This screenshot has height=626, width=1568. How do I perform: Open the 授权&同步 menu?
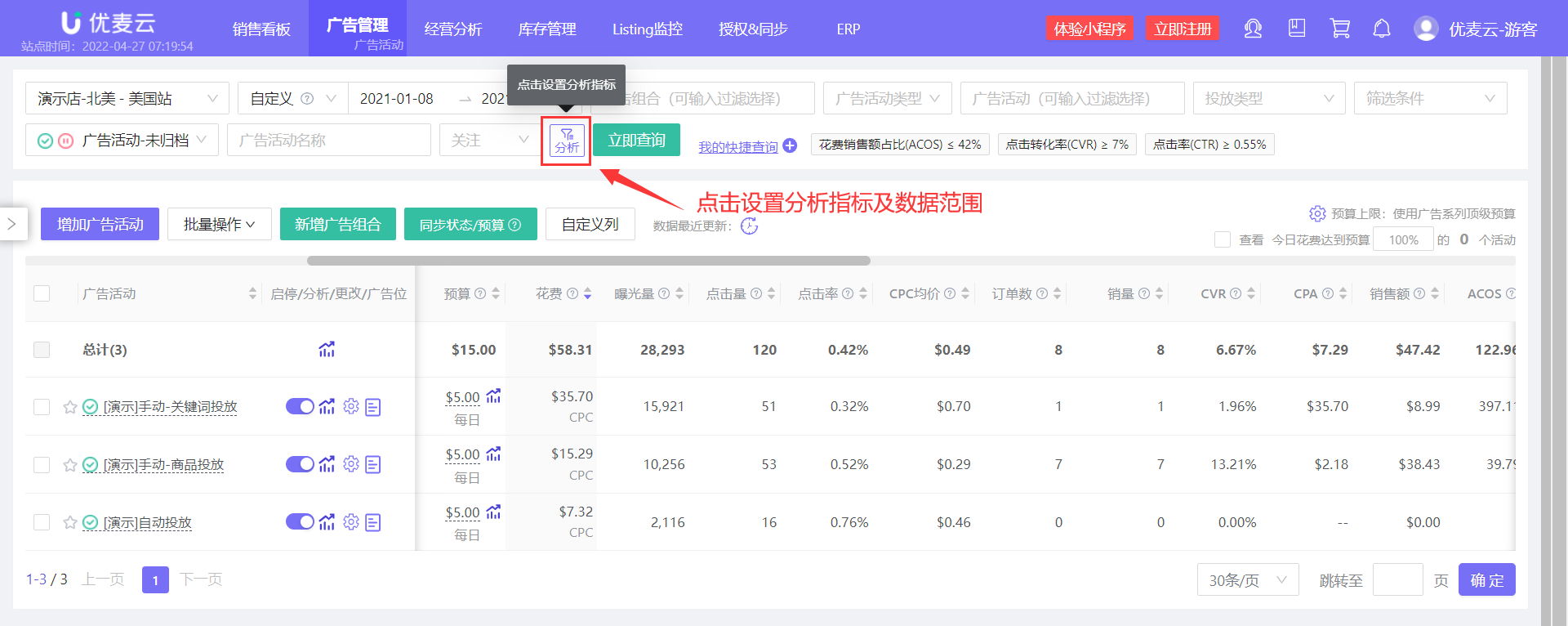[x=753, y=29]
